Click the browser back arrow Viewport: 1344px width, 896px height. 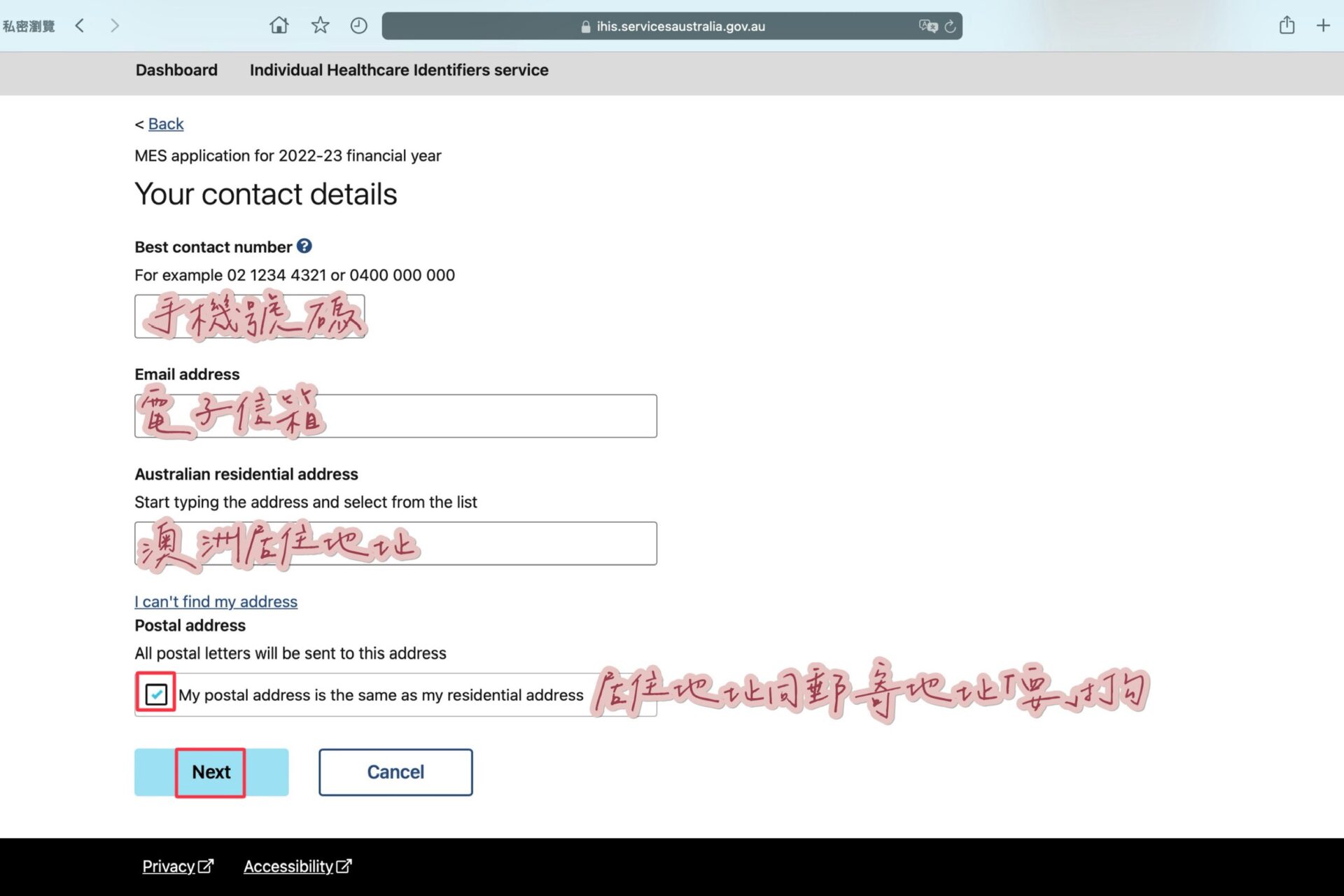(x=80, y=26)
